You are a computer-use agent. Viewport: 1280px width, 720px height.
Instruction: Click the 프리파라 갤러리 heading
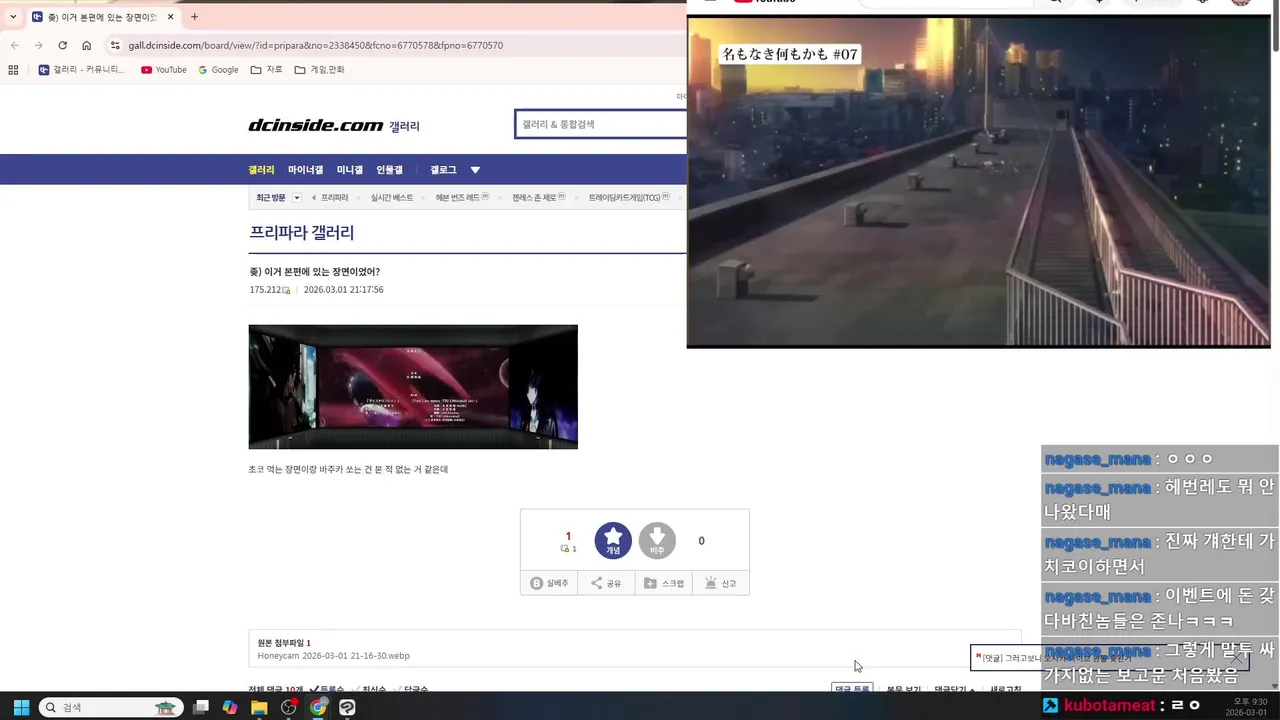301,232
